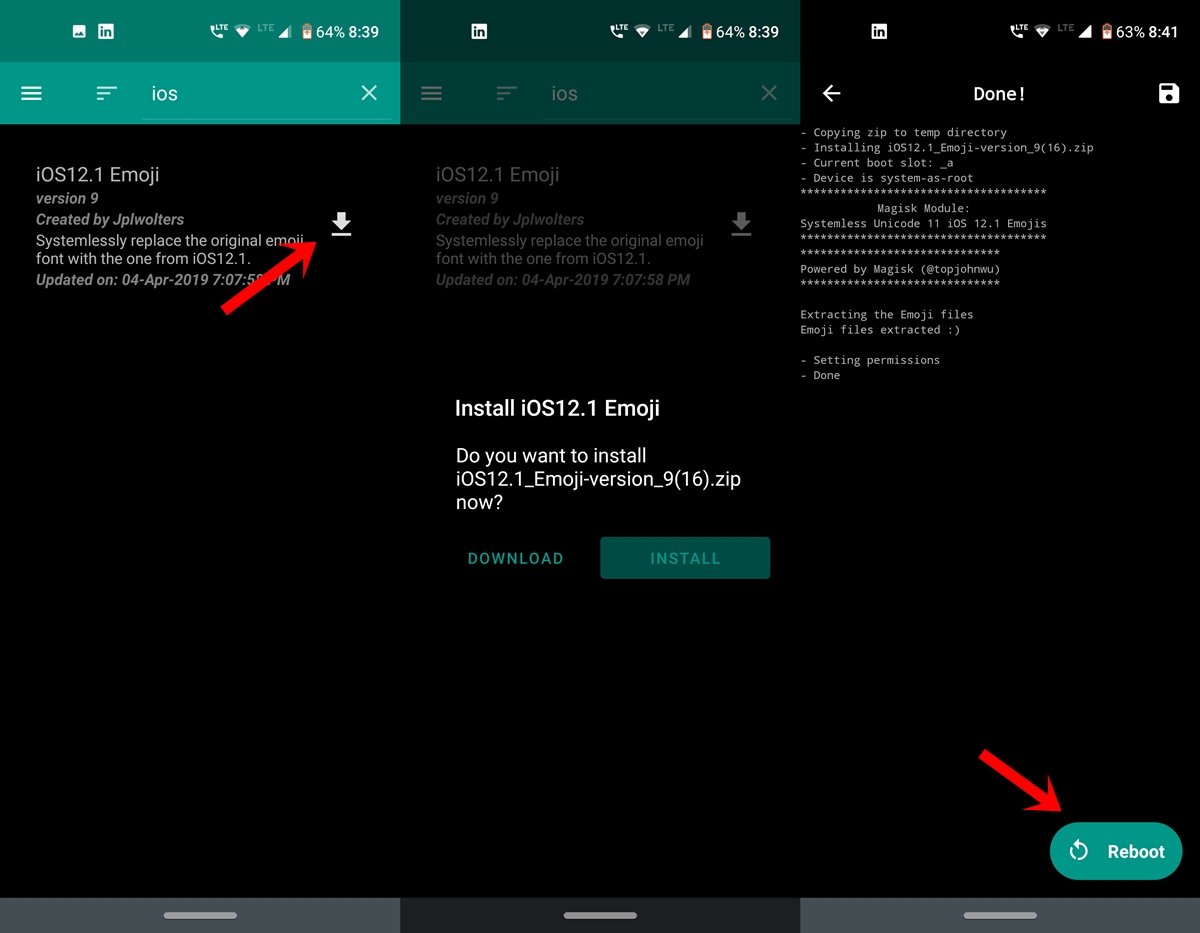Image resolution: width=1200 pixels, height=933 pixels.
Task: Tap home gesture pill in left screenshot
Action: click(200, 915)
